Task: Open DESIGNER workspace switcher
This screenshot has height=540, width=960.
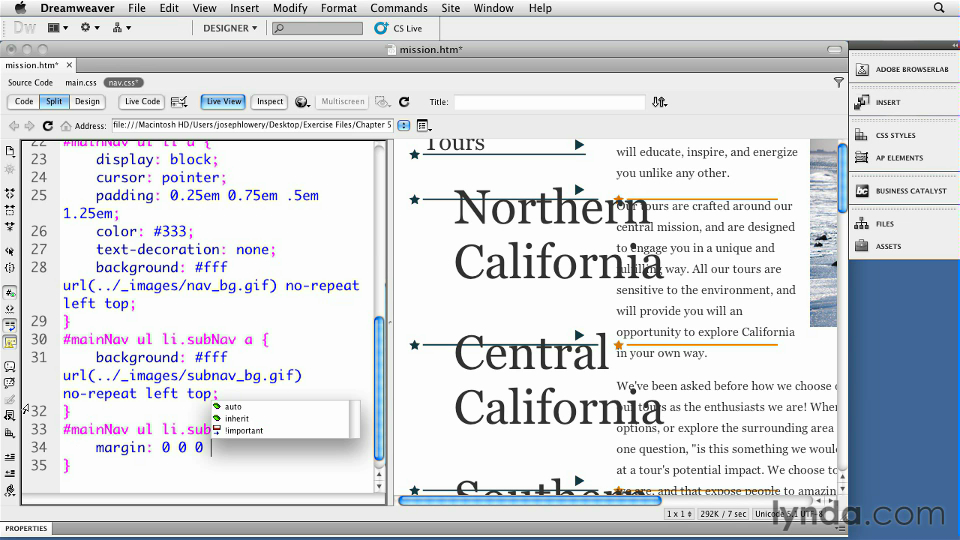Action: pyautogui.click(x=230, y=28)
